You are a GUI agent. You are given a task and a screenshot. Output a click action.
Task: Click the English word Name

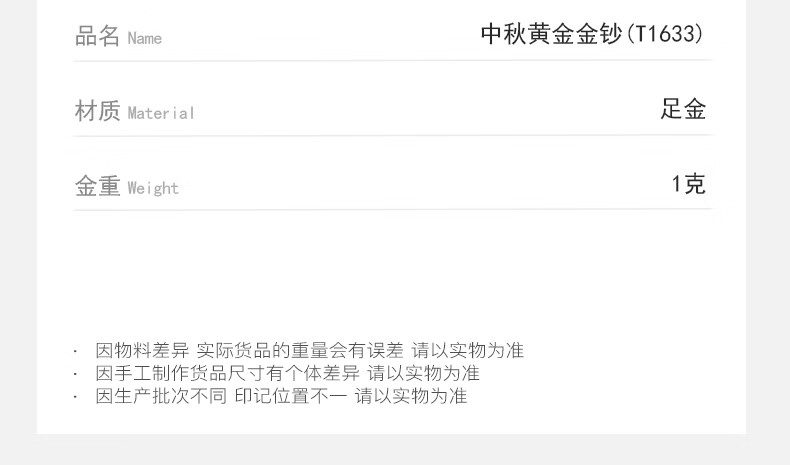point(145,38)
